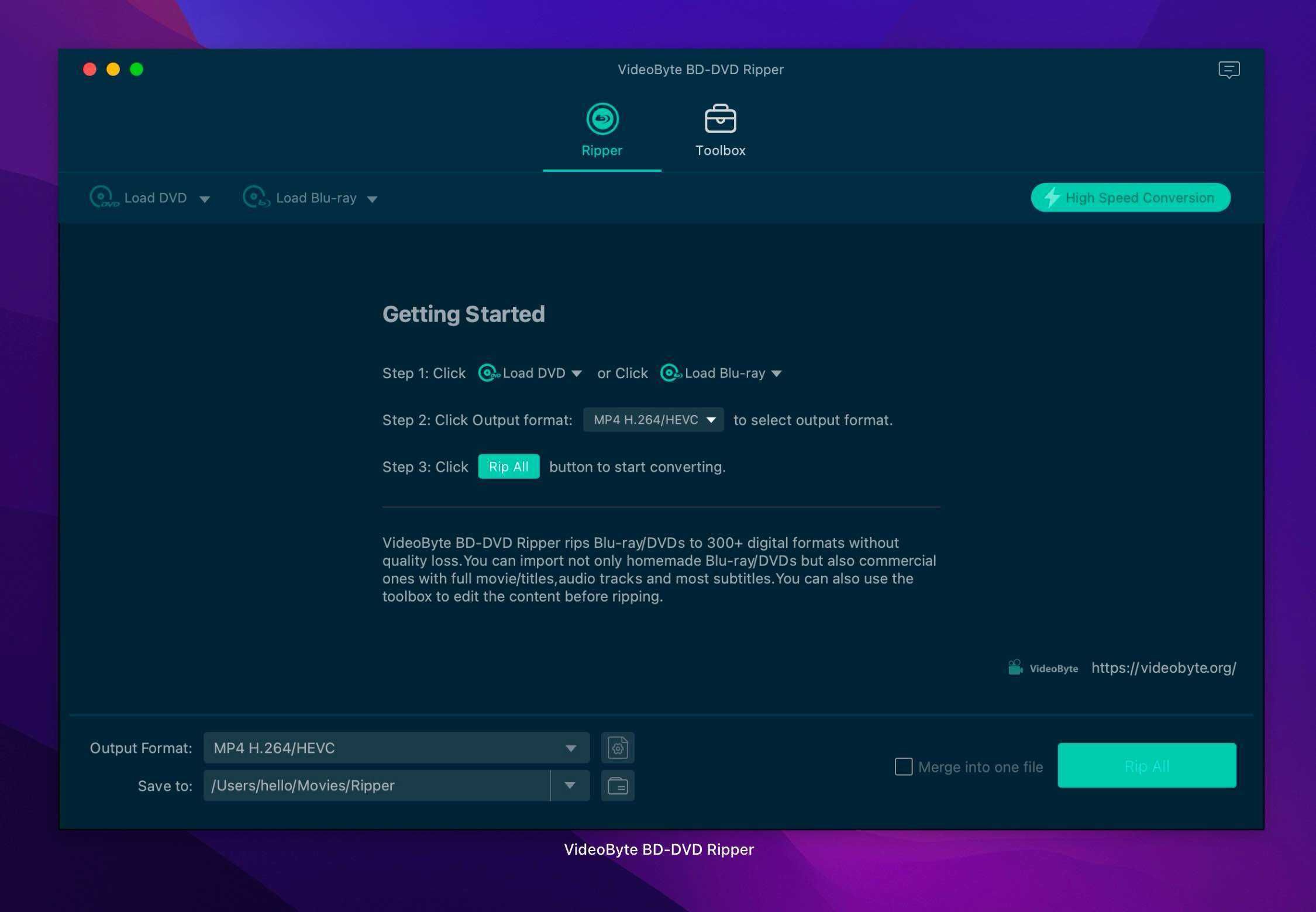Click the Load DVD disc icon in toolbar
Screen dimensions: 1316x912
pos(104,197)
